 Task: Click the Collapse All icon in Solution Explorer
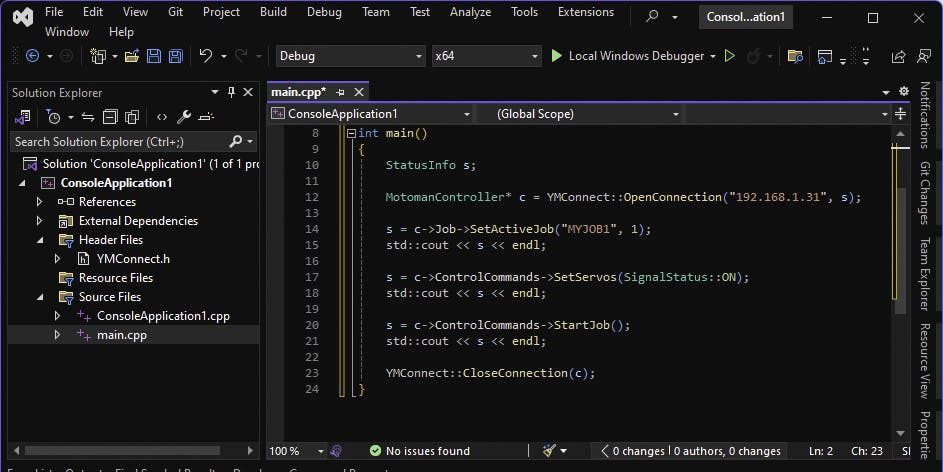click(x=110, y=117)
